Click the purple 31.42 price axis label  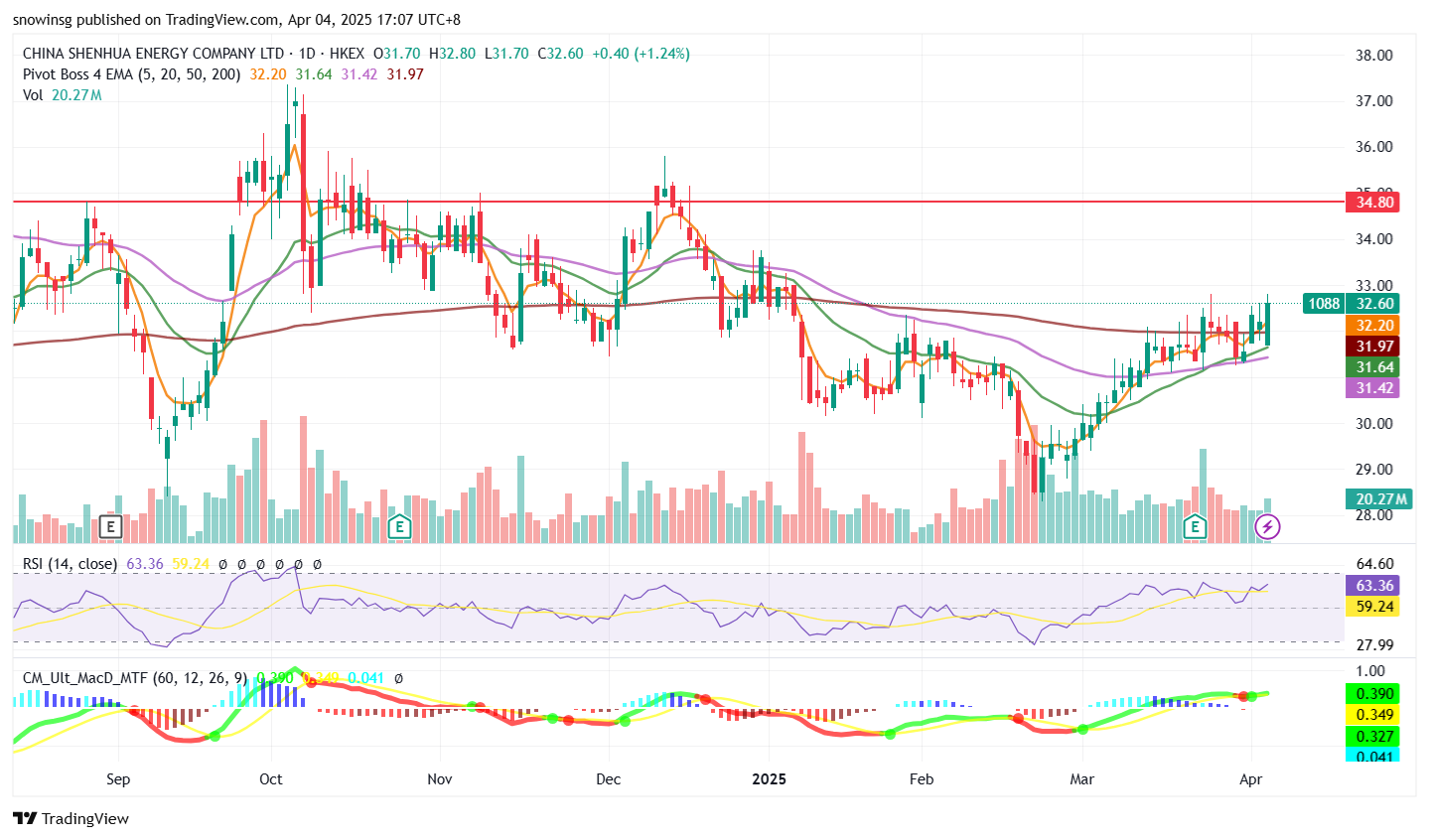(1371, 388)
